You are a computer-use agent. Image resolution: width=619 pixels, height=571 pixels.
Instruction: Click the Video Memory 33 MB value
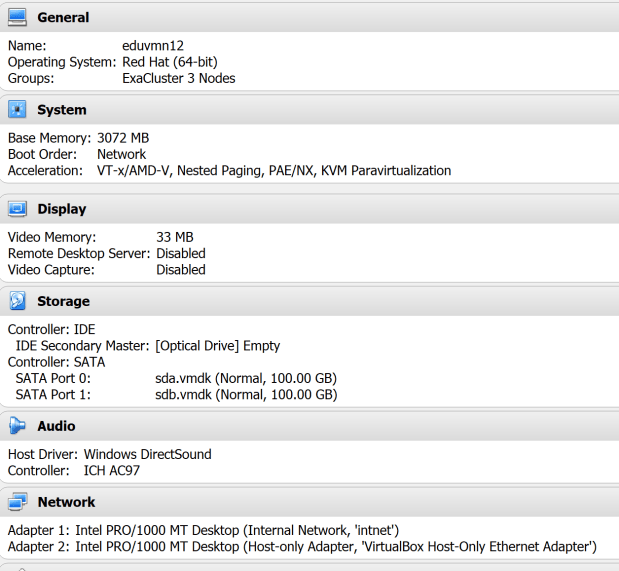(x=175, y=237)
